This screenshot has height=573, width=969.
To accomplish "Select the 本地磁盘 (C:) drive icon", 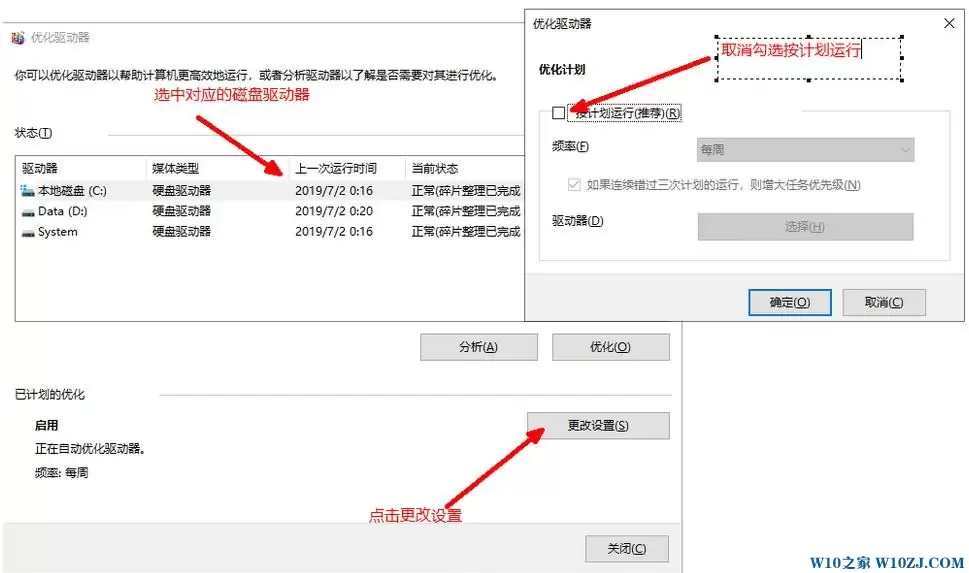I will tap(28, 190).
